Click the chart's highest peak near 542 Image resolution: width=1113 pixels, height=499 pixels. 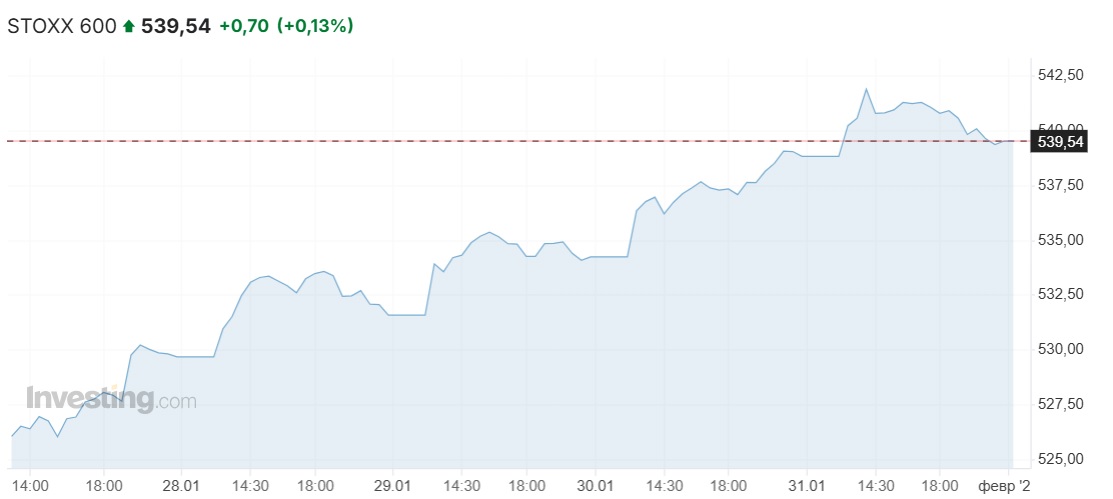tap(866, 89)
